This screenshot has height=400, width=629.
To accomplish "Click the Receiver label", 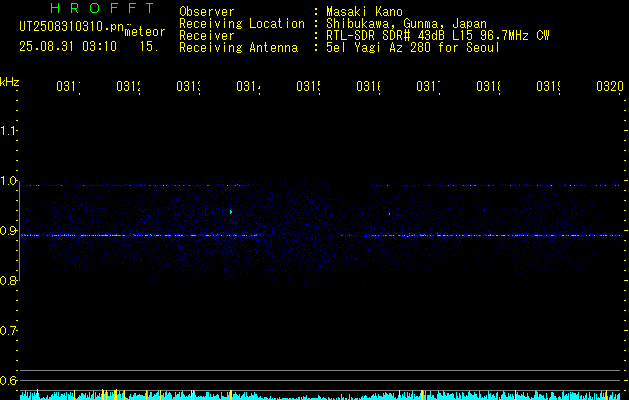I will (x=207, y=36).
